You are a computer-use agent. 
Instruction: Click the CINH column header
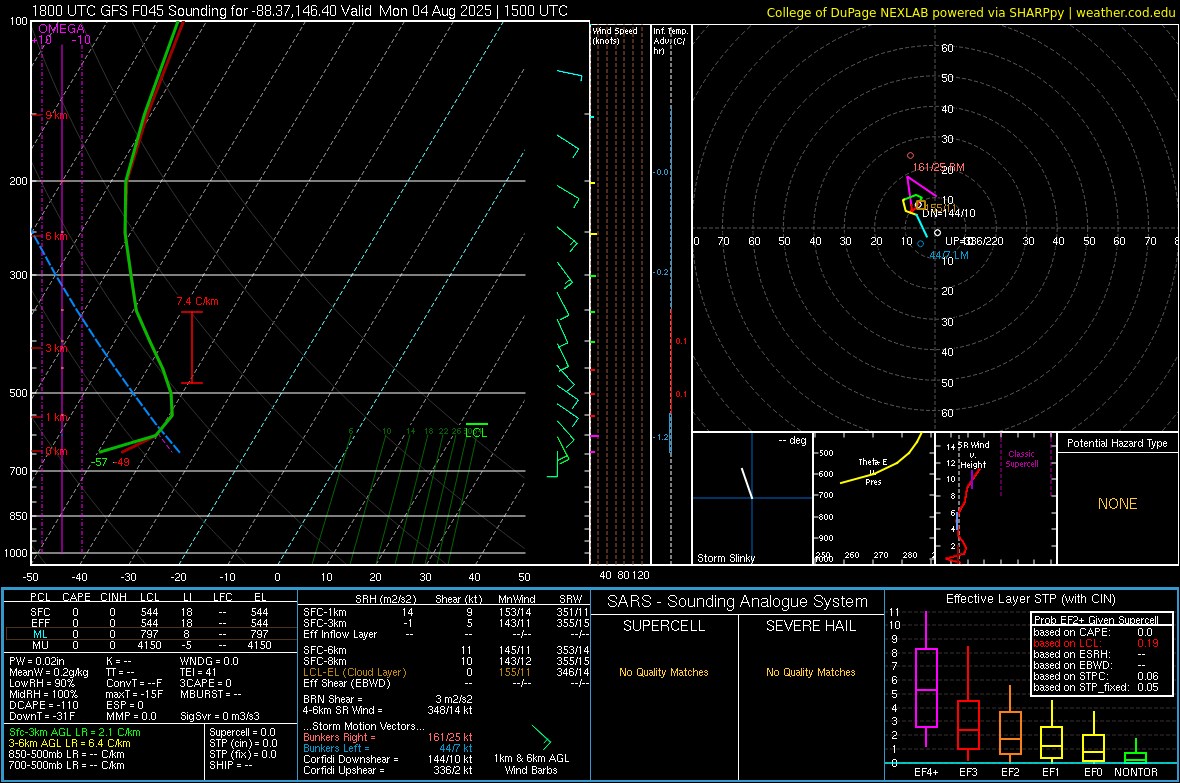[113, 597]
